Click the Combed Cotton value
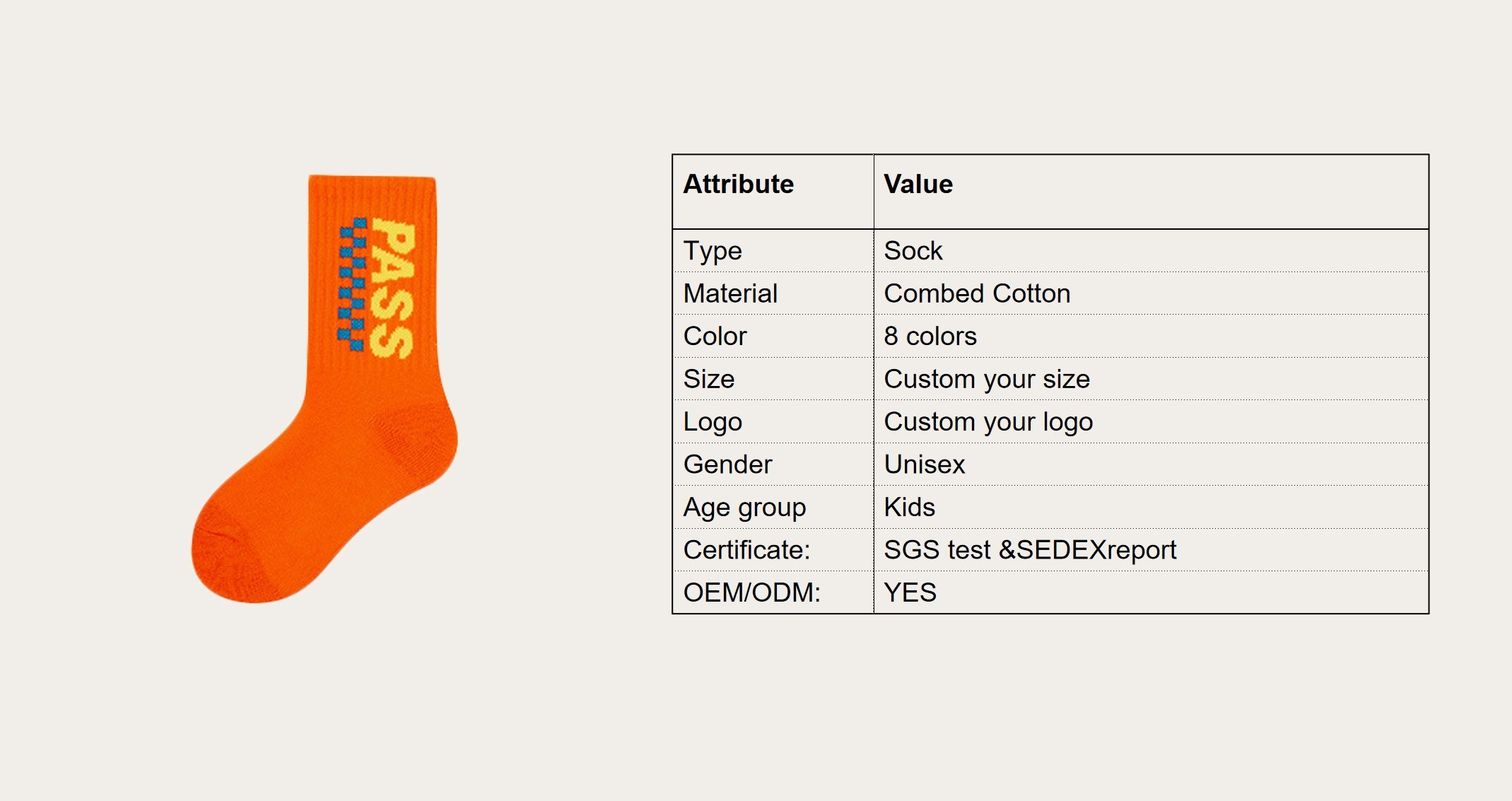Screen dimensions: 1512x801 click(977, 293)
